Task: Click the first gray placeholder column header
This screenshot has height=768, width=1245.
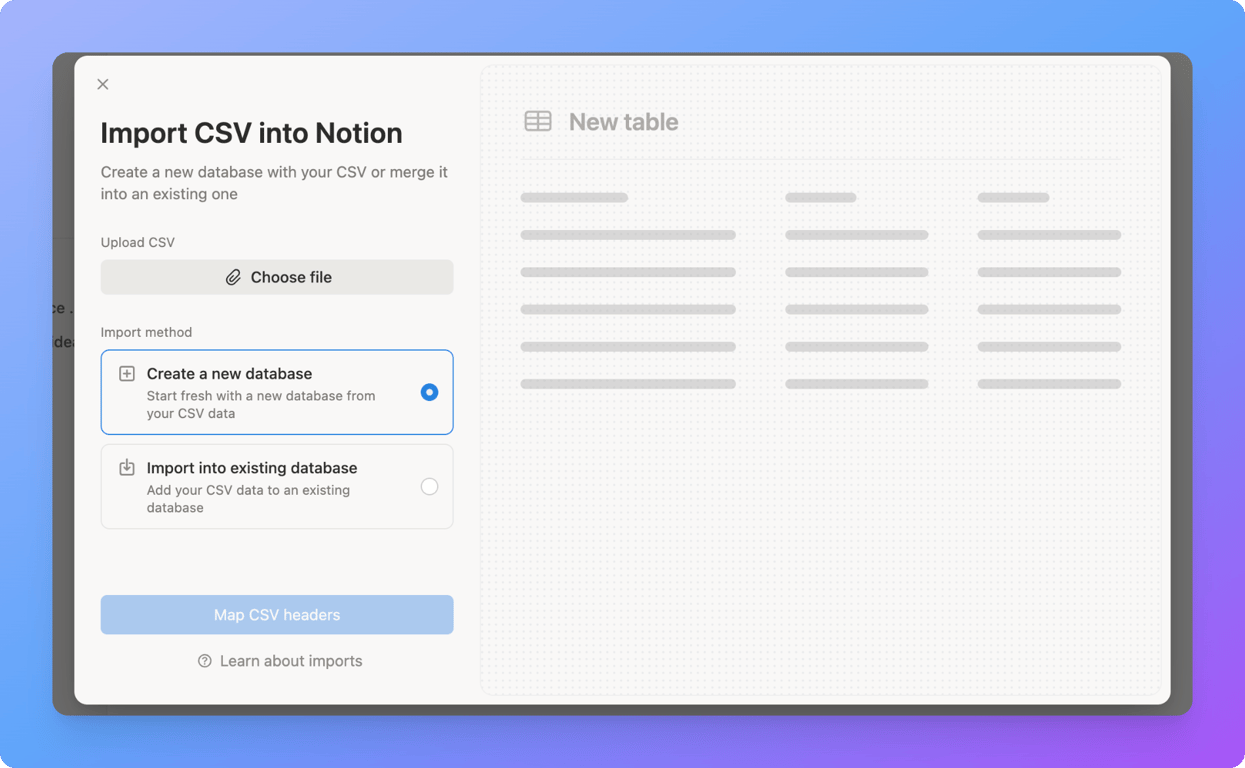Action: pos(574,197)
